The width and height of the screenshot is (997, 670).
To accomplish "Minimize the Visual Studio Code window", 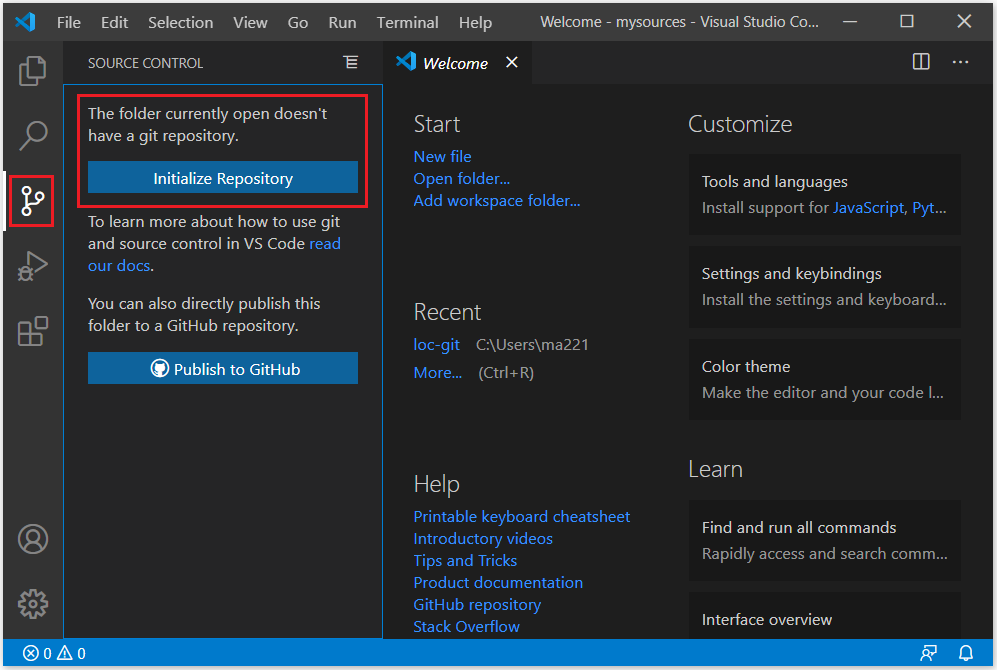I will [x=849, y=22].
